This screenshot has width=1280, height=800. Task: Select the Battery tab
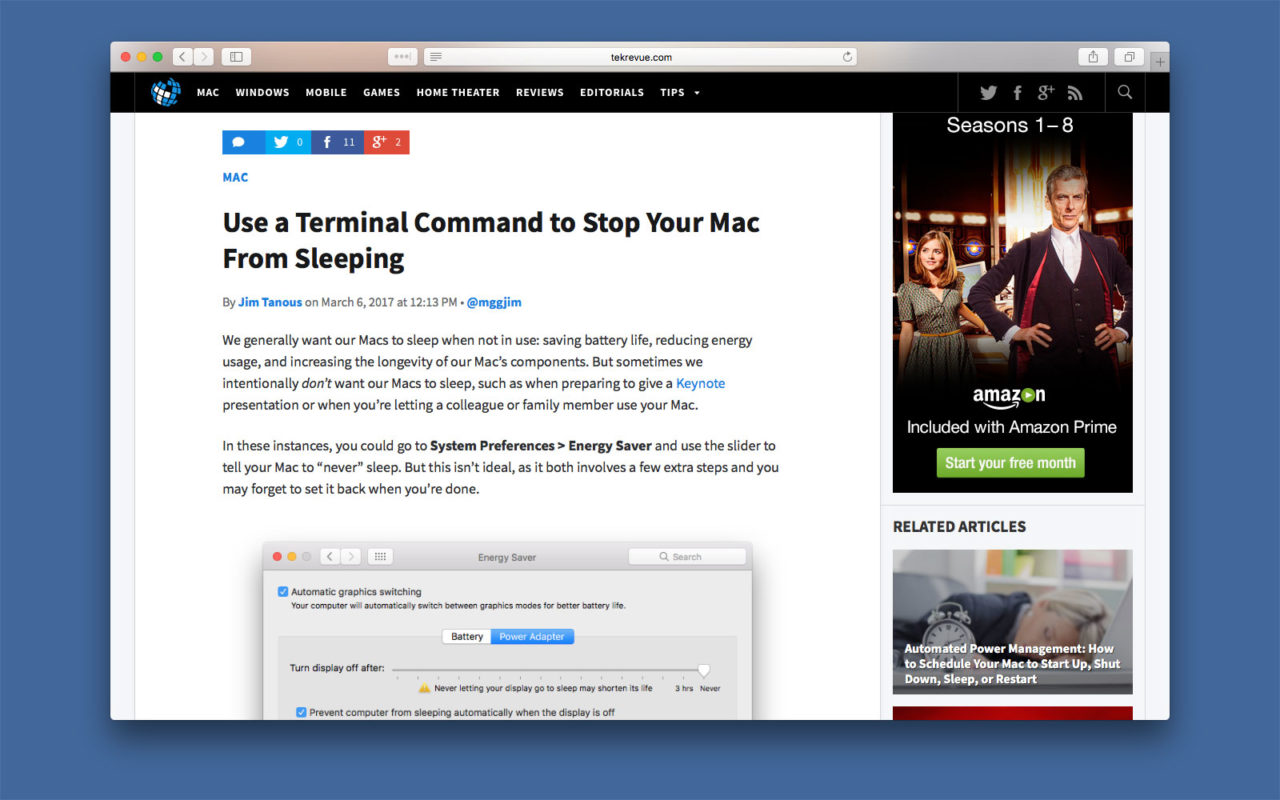click(467, 636)
